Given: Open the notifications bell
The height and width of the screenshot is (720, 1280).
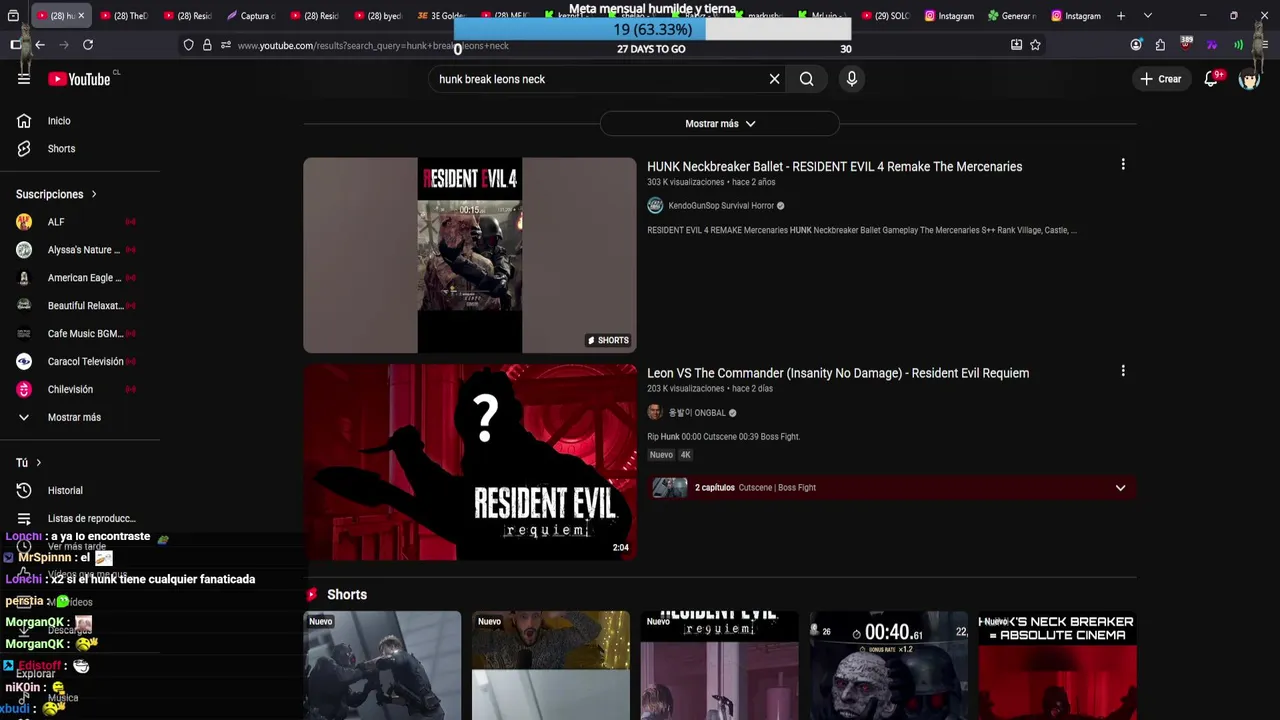Looking at the screenshot, I should pos(1211,79).
